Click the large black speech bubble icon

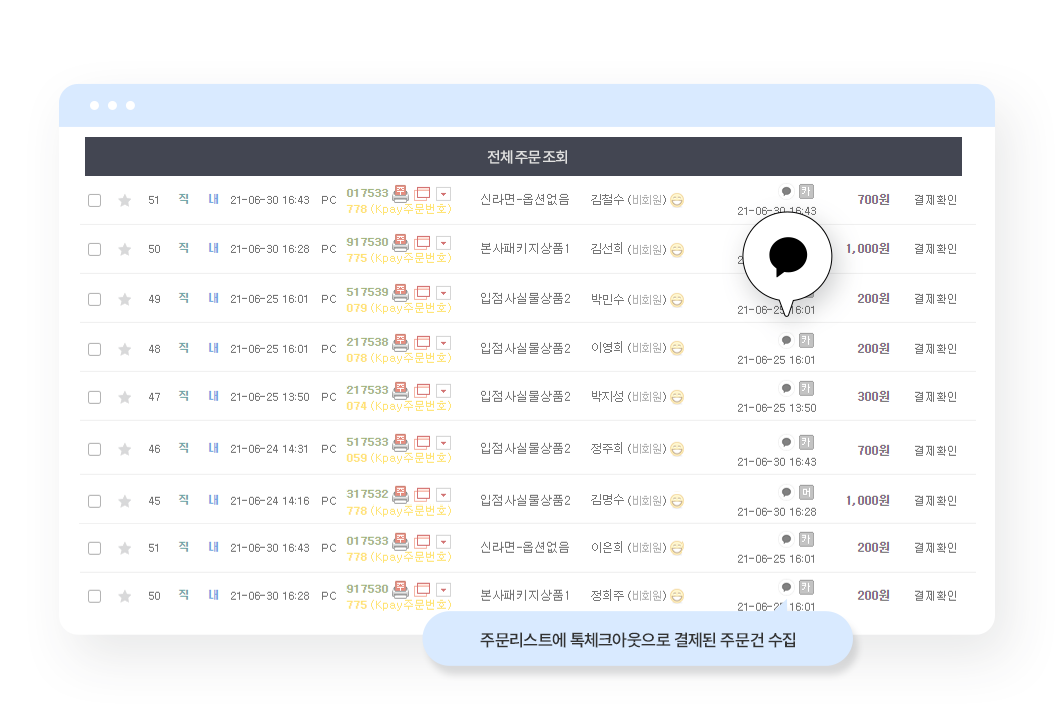coord(787,256)
